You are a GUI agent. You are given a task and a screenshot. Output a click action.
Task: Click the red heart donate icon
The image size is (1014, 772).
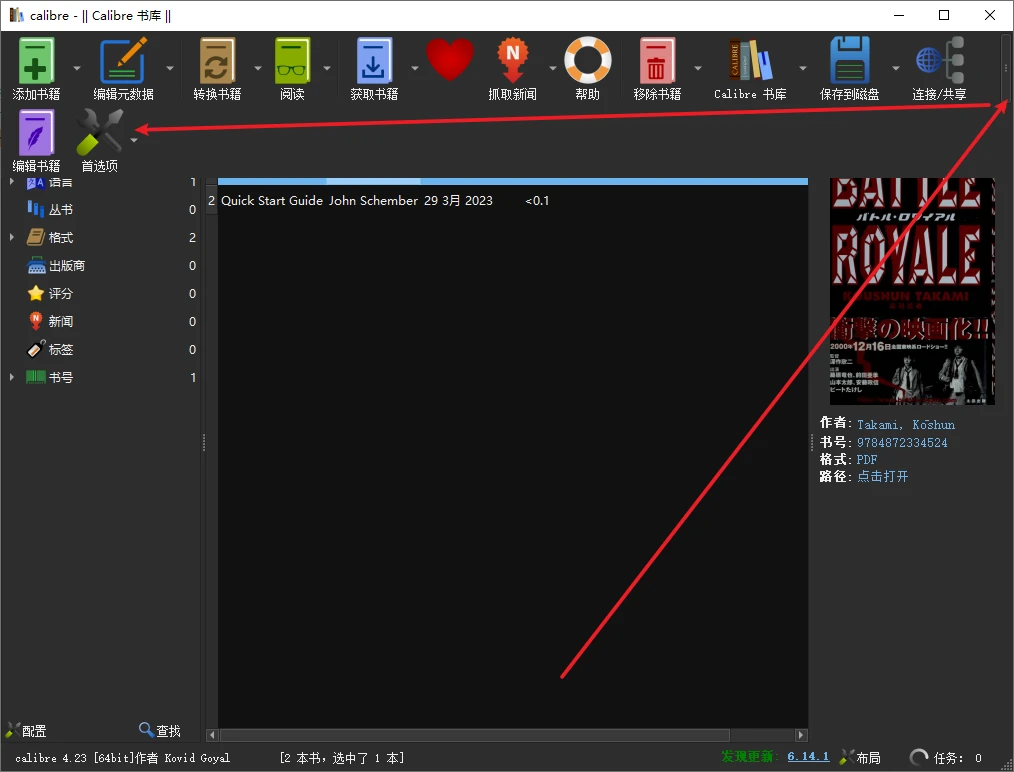pyautogui.click(x=449, y=59)
